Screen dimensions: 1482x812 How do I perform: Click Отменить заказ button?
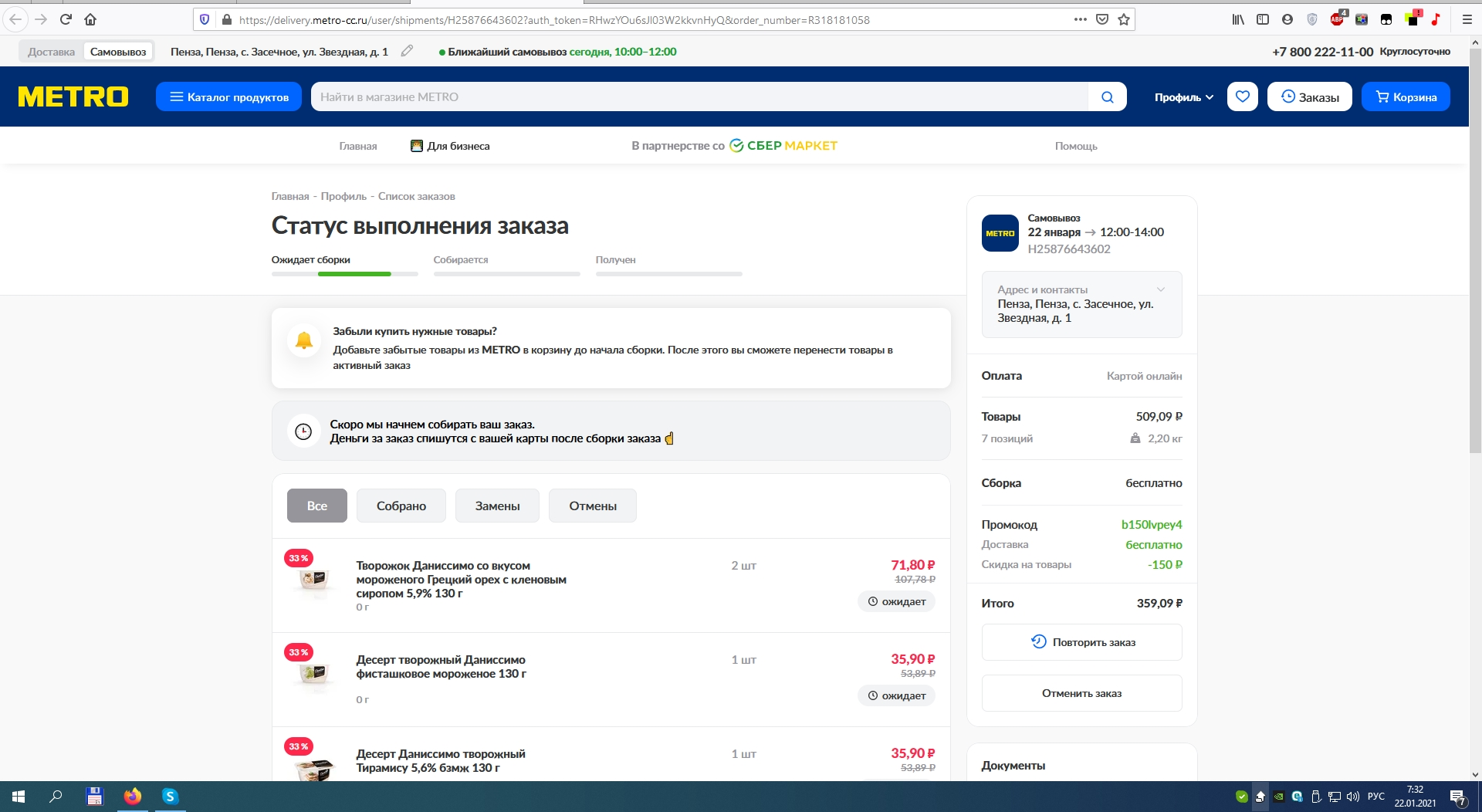pyautogui.click(x=1081, y=693)
